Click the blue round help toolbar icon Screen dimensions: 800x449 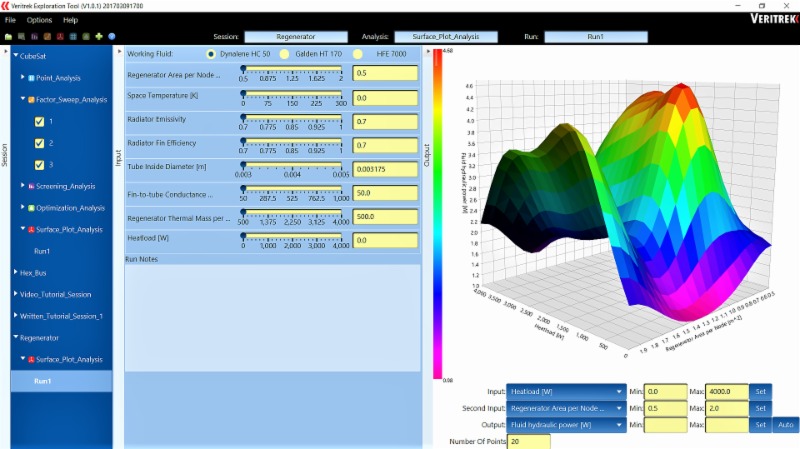[x=112, y=37]
